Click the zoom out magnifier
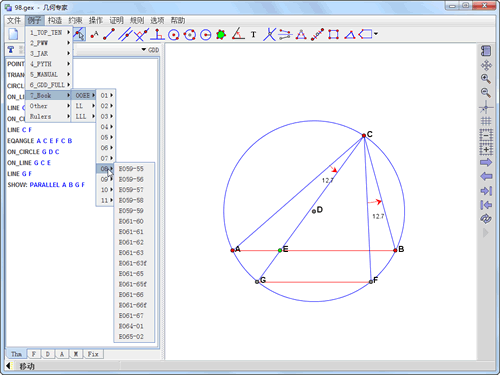Image resolution: width=500 pixels, height=375 pixels. (x=486, y=93)
